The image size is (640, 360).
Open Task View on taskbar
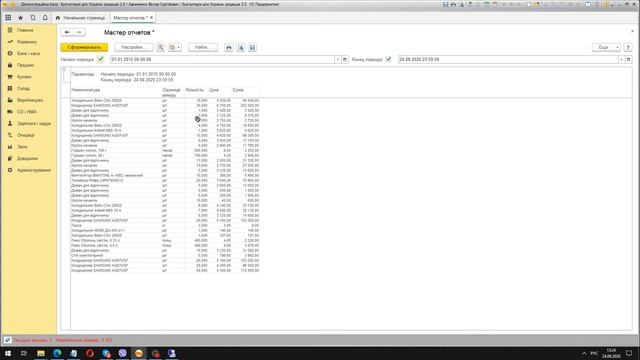(x=24, y=353)
